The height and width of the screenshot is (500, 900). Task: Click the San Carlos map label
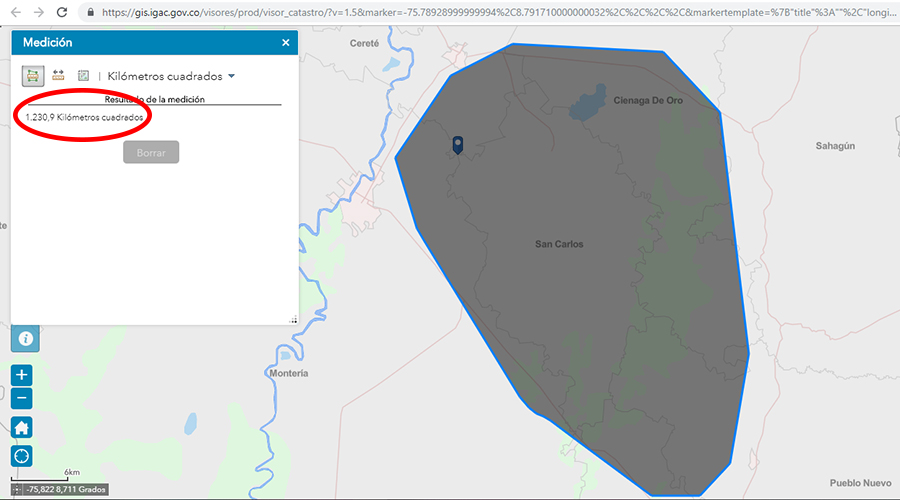point(559,244)
